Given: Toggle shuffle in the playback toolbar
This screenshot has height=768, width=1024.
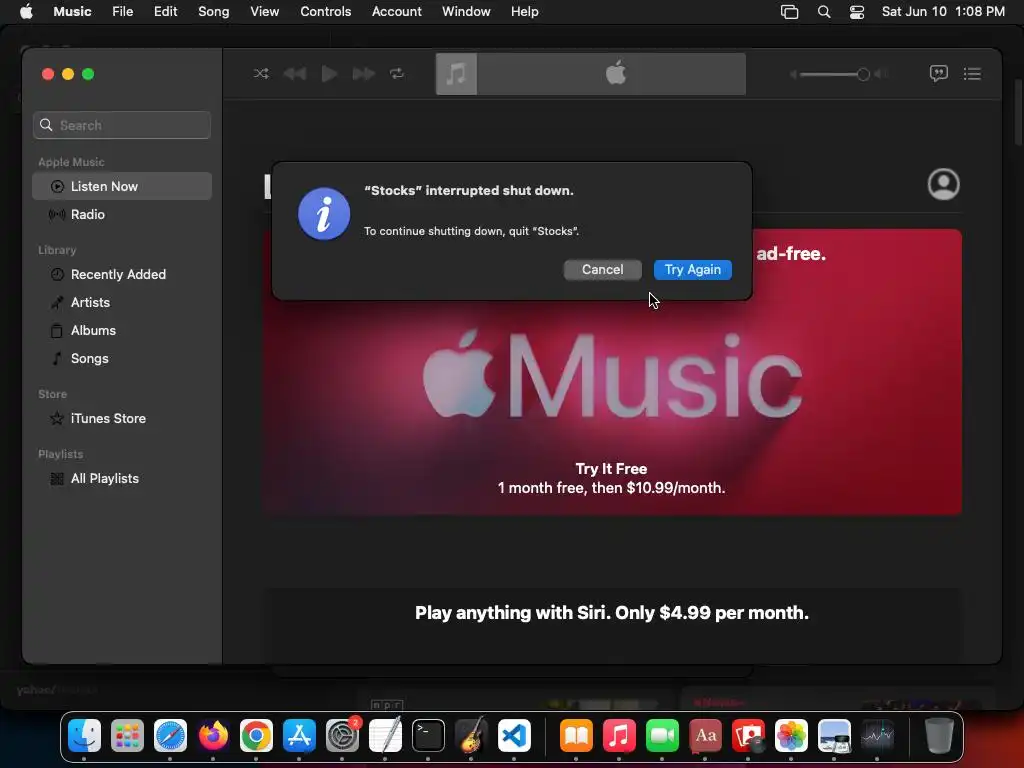Looking at the screenshot, I should 261,73.
